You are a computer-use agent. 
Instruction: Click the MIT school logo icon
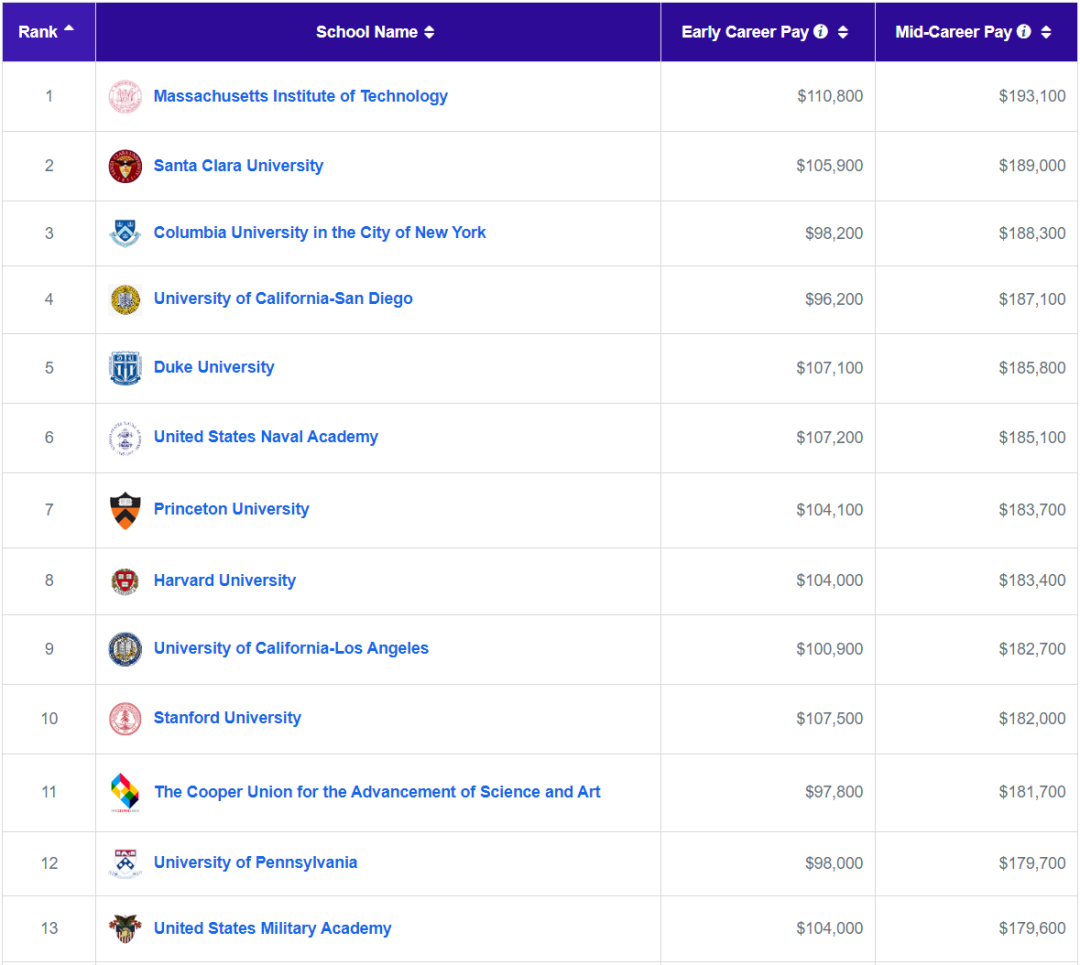click(x=125, y=97)
